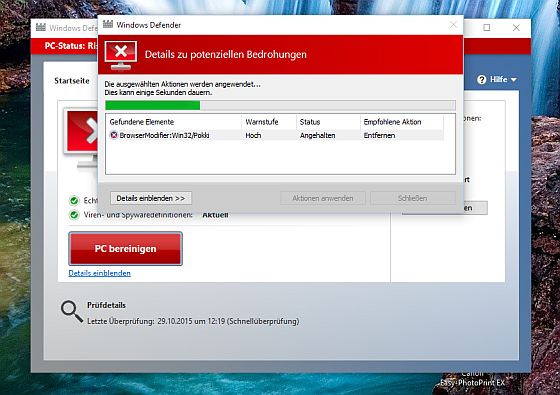The width and height of the screenshot is (560, 395).
Task: Click green checkmark icon next to Echtzeitschutz
Action: 74,201
